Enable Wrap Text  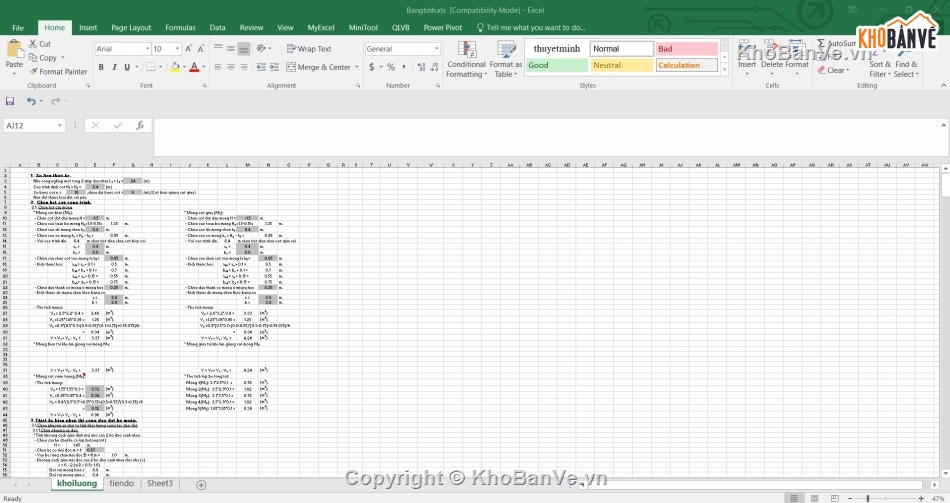pyautogui.click(x=309, y=48)
